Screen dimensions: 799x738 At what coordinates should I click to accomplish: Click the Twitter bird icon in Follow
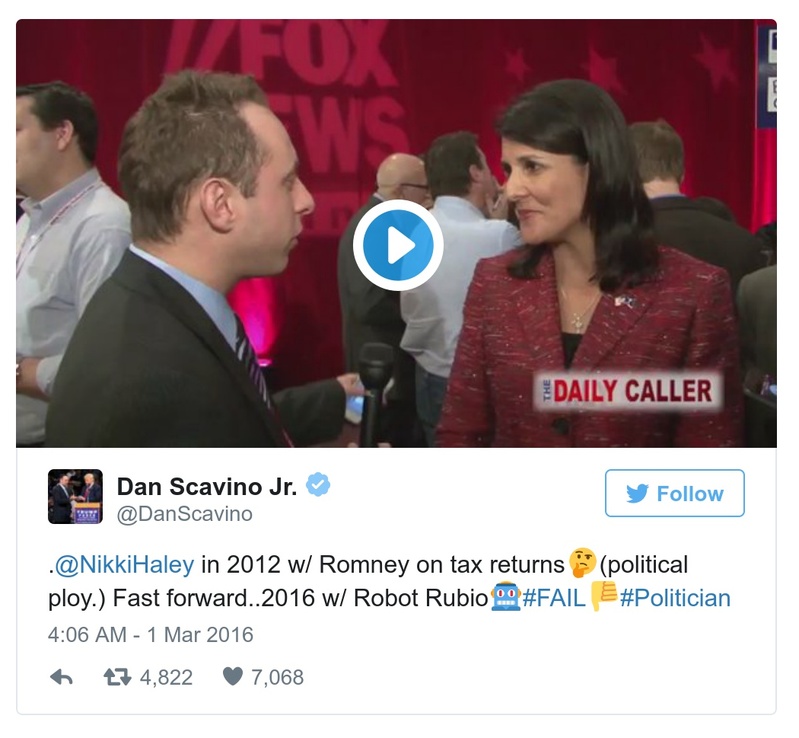click(637, 493)
